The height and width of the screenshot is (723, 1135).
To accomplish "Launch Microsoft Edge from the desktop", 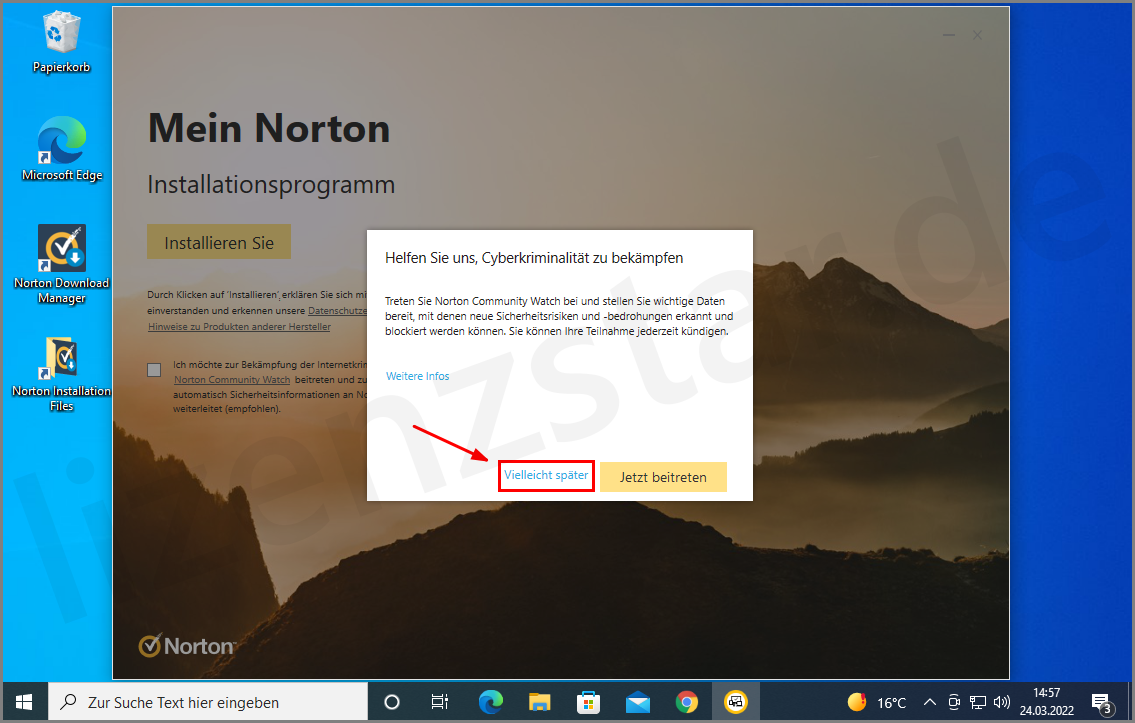I will pos(61,140).
